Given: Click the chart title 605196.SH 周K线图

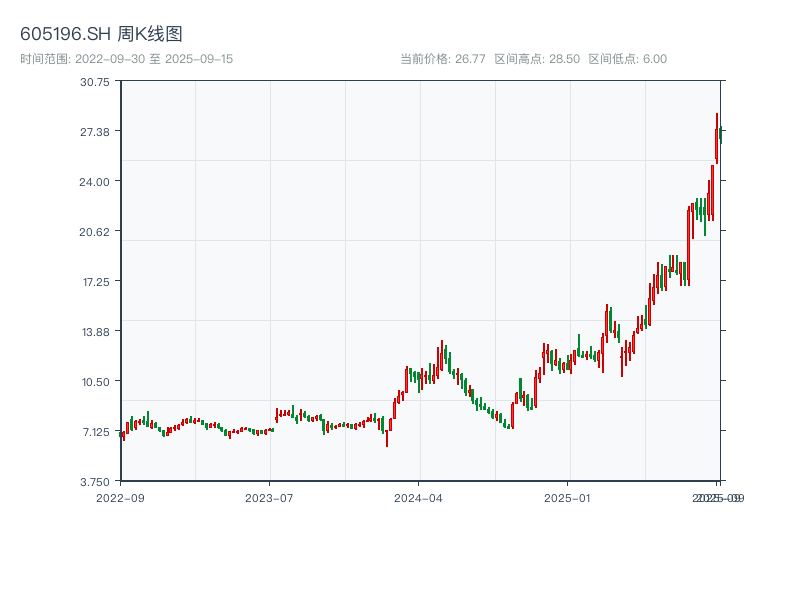Looking at the screenshot, I should (x=101, y=34).
